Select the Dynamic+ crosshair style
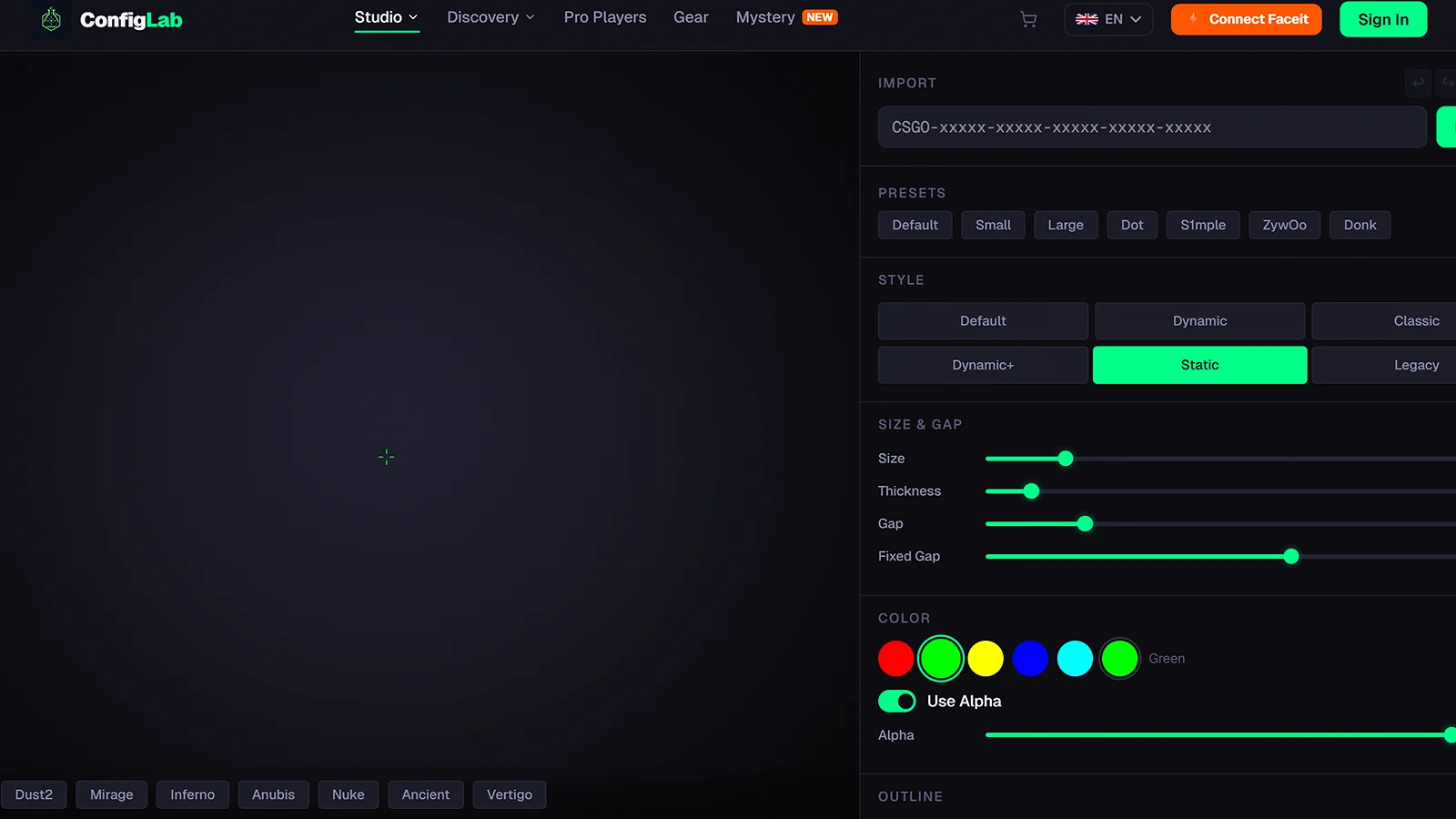 pyautogui.click(x=983, y=365)
